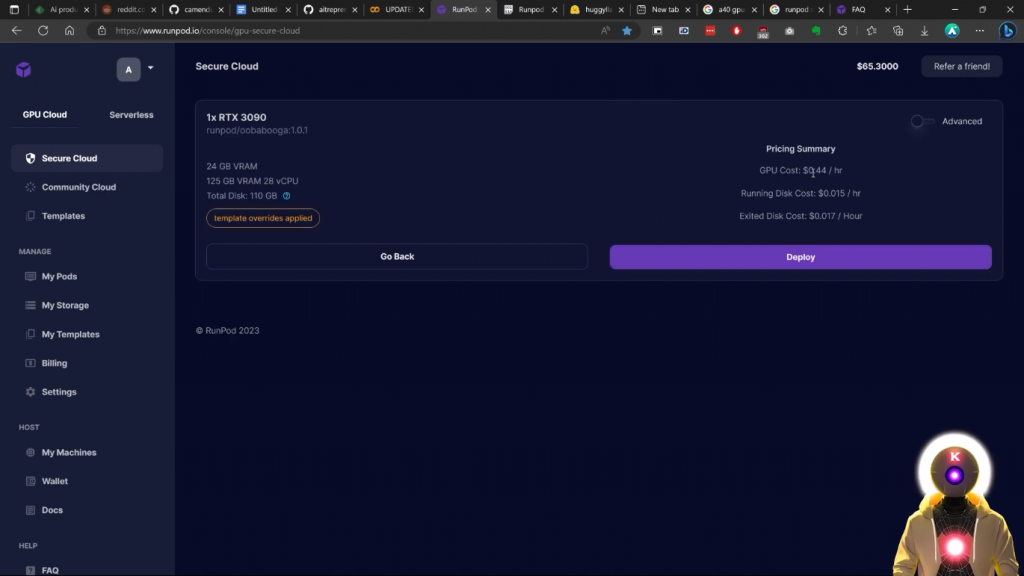Switch to the GPU Cloud tab
The image size is (1024, 576).
click(44, 114)
